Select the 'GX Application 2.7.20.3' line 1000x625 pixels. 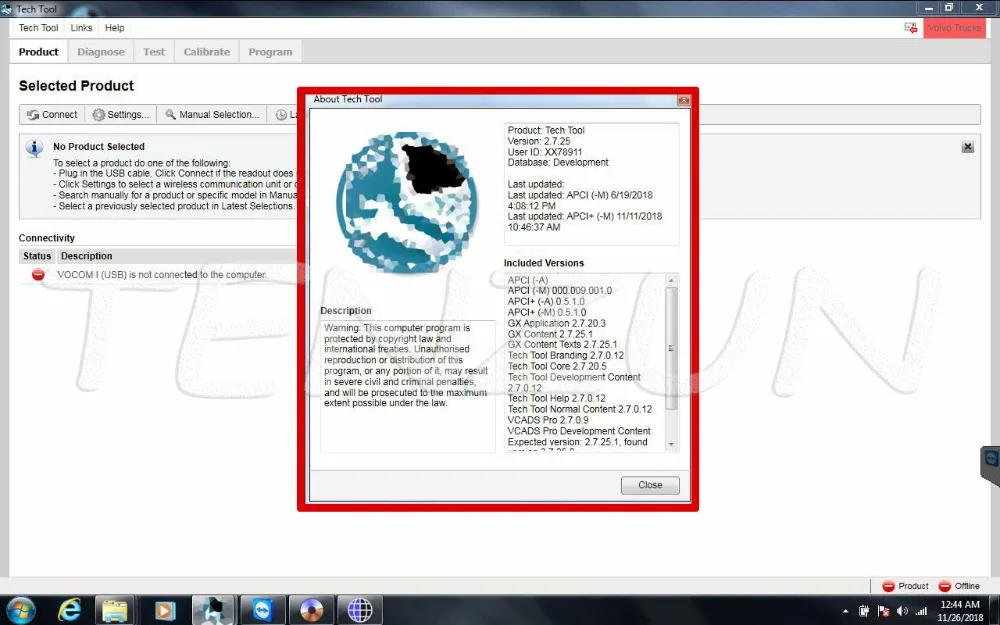coord(556,323)
